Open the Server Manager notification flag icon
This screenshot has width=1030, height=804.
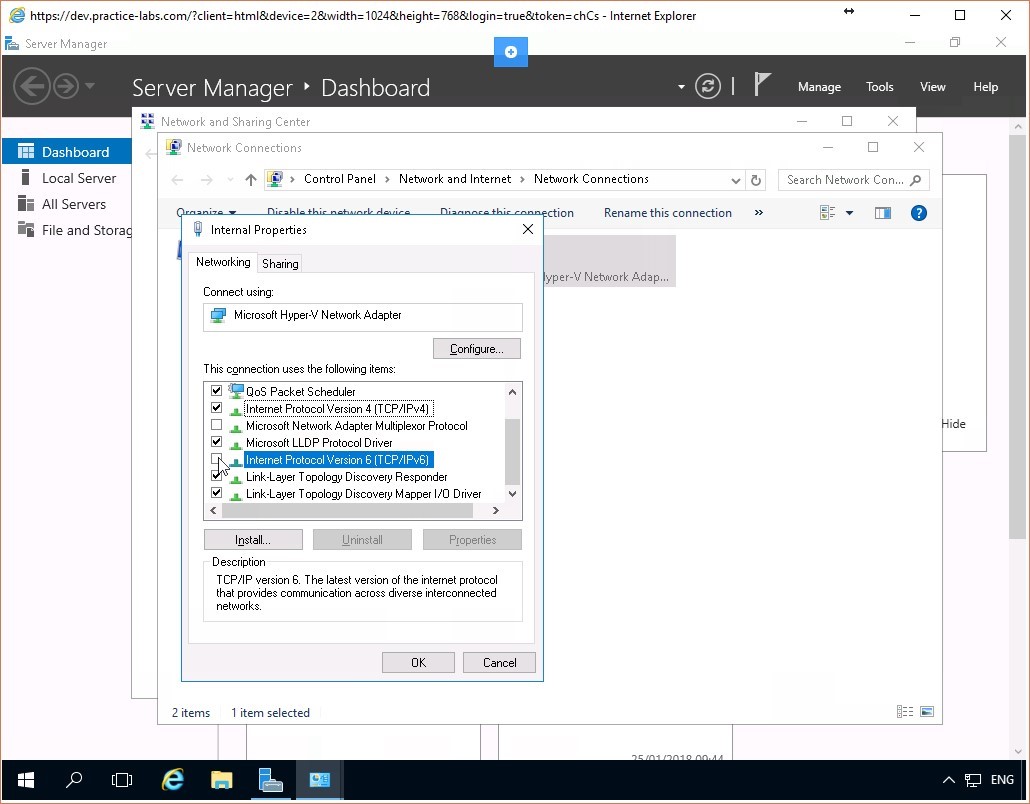(763, 86)
